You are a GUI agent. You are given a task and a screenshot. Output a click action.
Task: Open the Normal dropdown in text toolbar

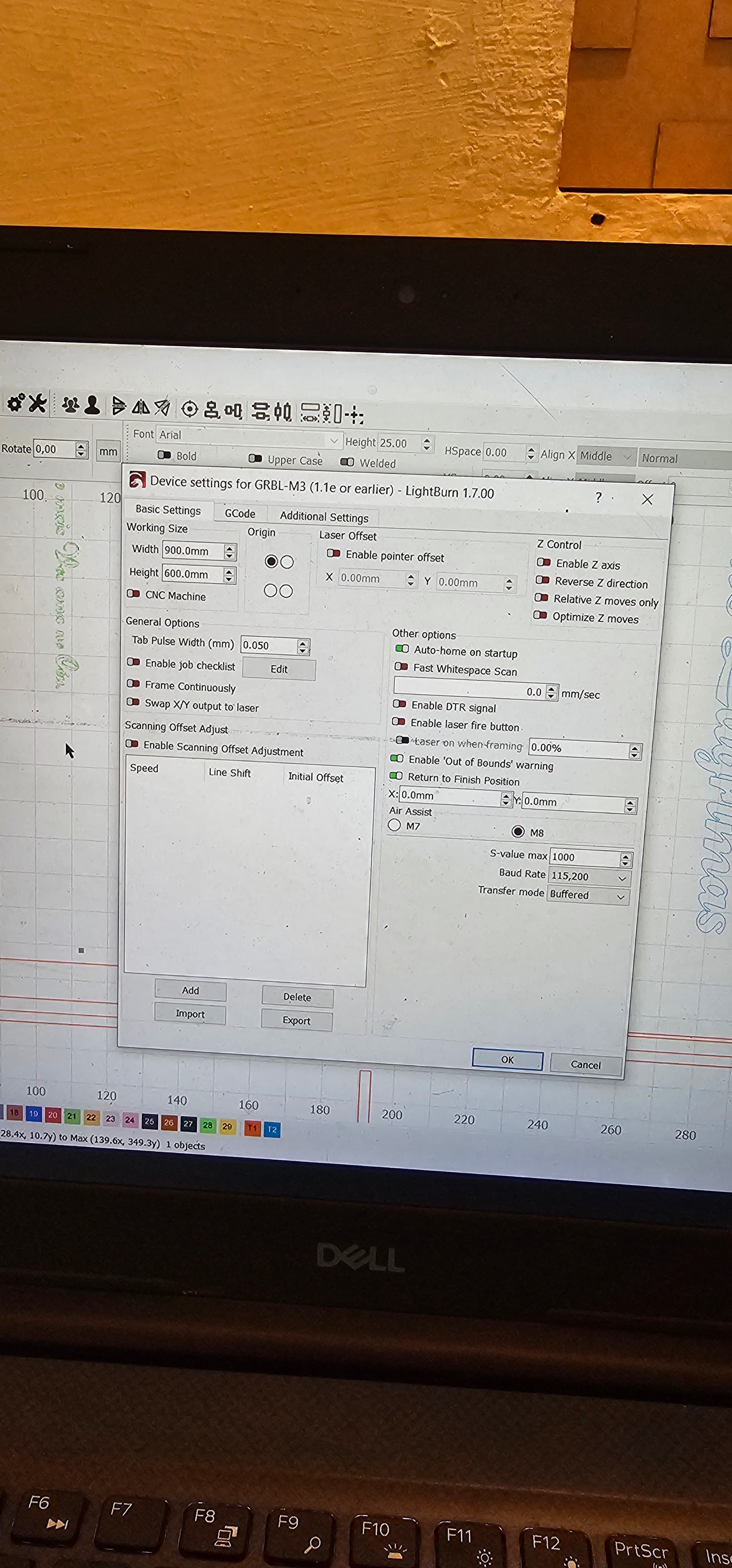[685, 458]
